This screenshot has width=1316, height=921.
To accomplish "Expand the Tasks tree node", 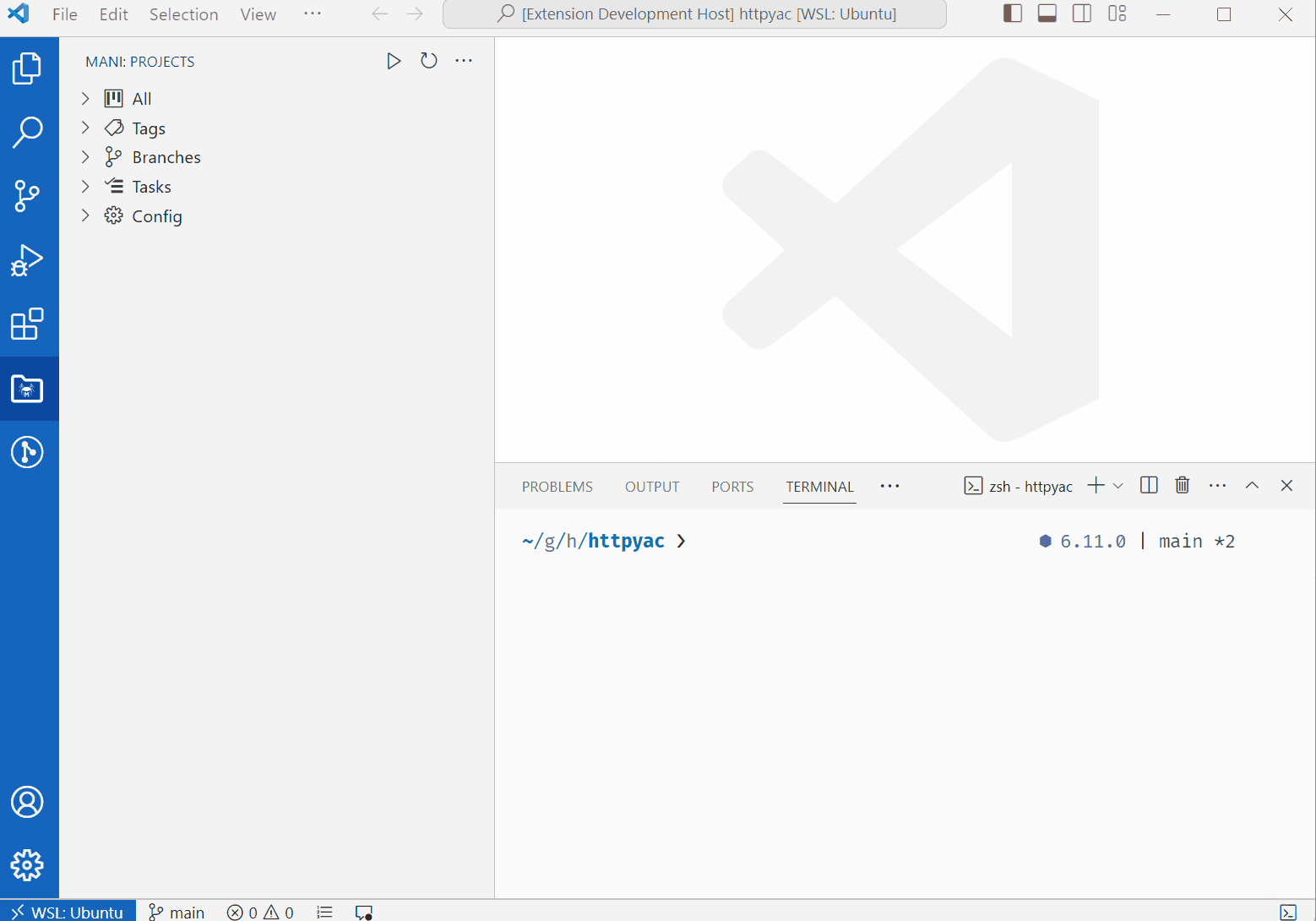I will (85, 187).
